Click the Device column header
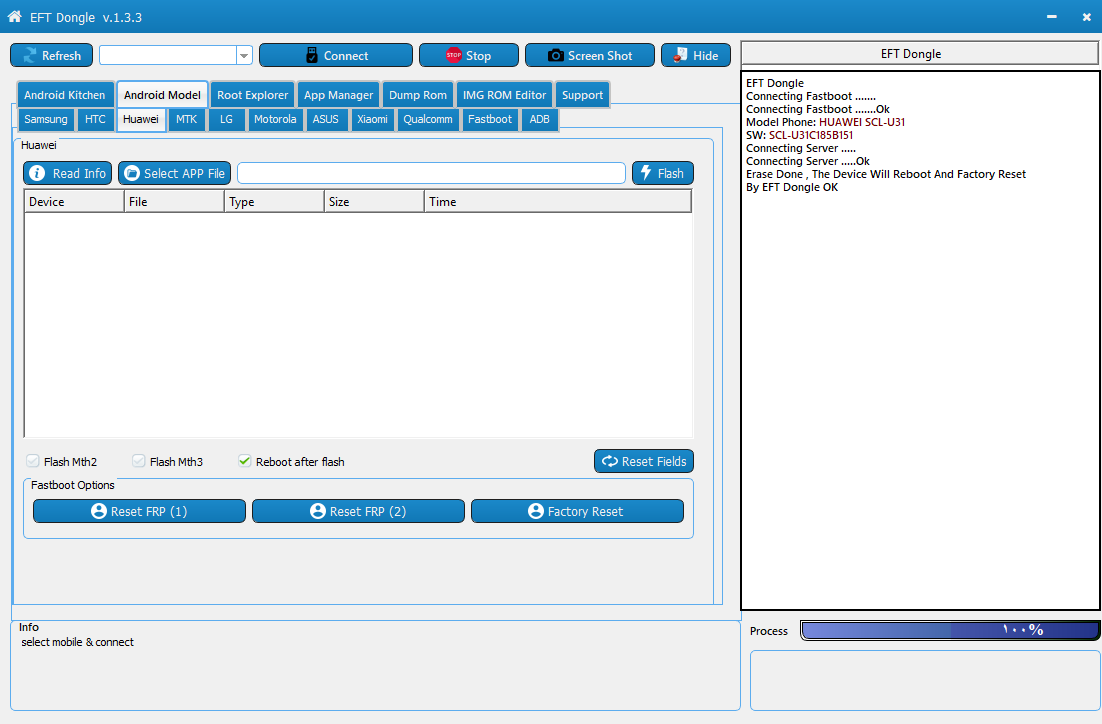 (x=74, y=202)
